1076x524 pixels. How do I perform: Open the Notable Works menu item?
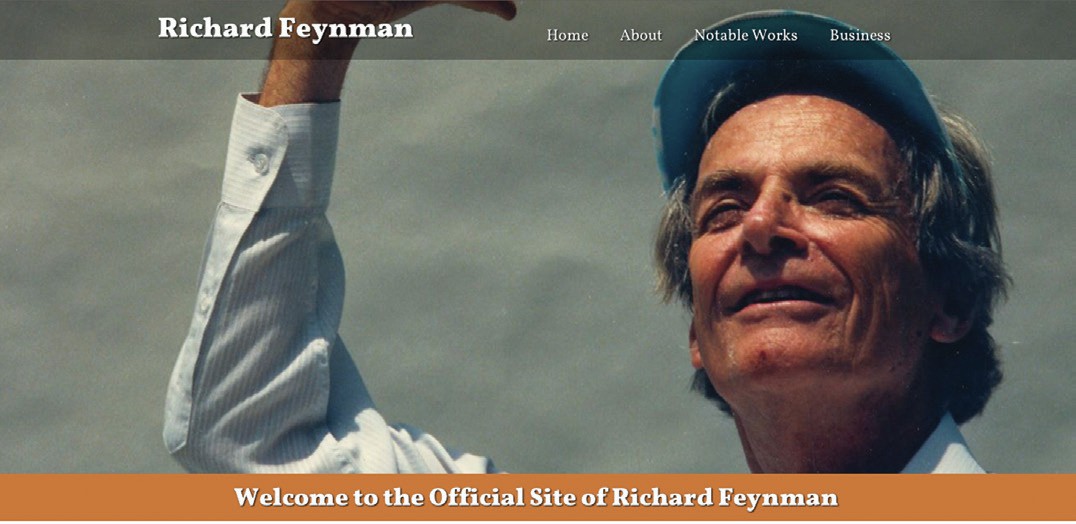(x=746, y=35)
